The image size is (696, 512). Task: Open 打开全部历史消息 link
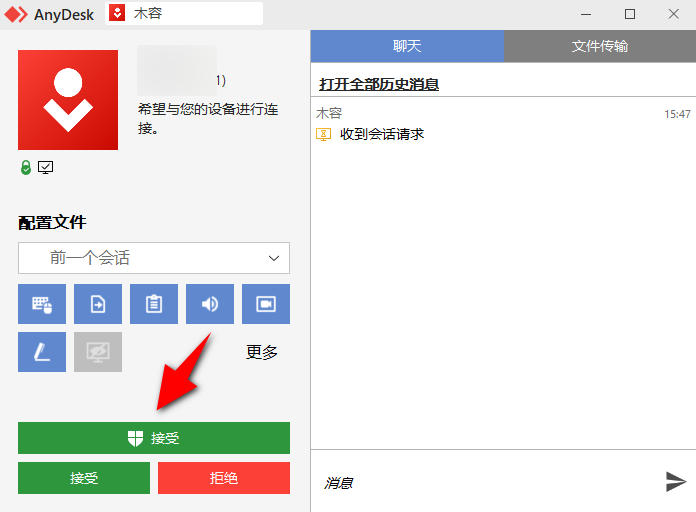379,84
